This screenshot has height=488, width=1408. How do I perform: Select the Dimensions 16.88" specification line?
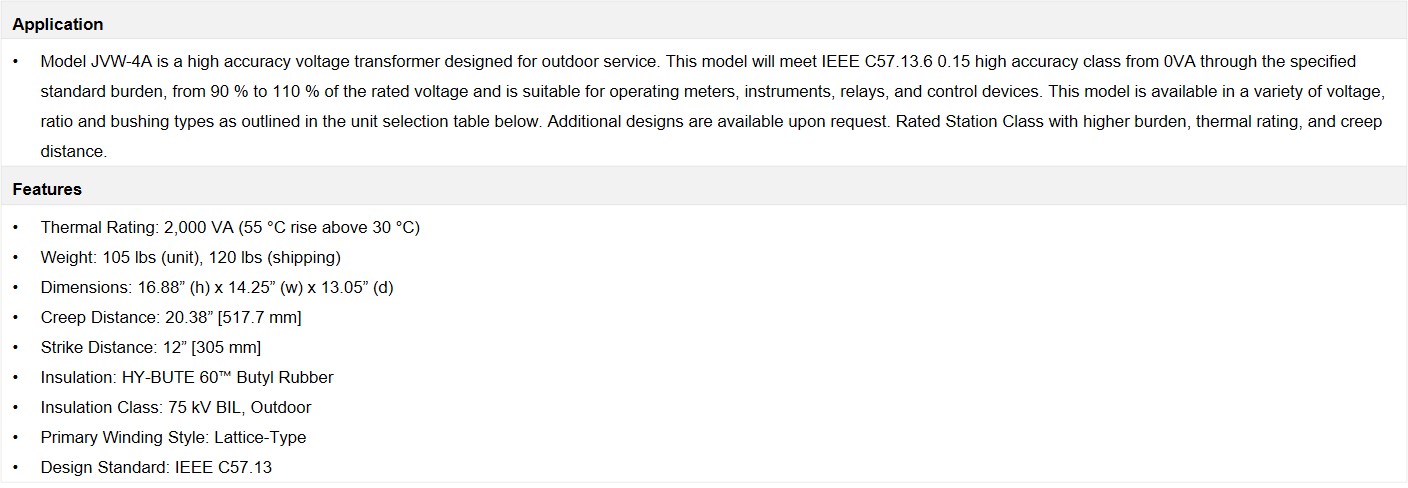coord(217,287)
